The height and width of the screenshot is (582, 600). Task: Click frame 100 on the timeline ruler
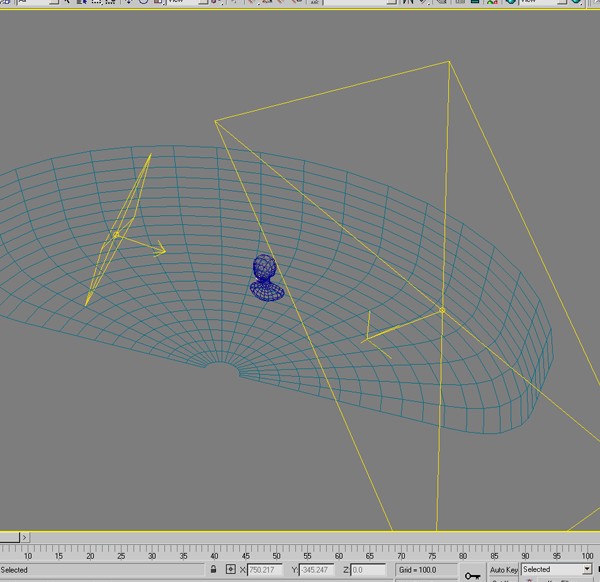pyautogui.click(x=587, y=556)
